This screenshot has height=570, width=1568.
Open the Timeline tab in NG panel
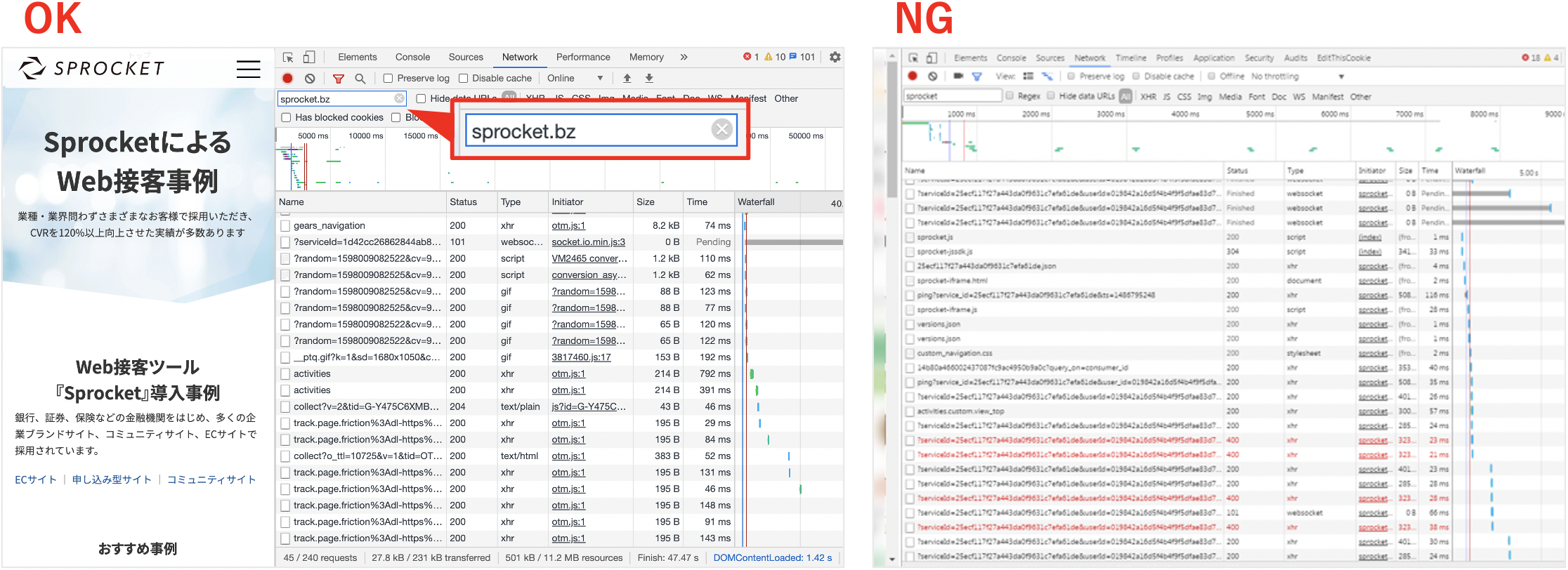tap(1131, 58)
